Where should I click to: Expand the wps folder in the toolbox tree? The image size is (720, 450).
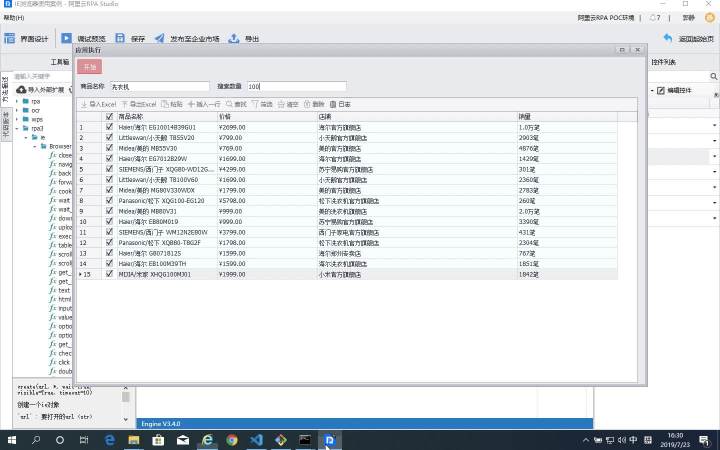click(x=17, y=119)
